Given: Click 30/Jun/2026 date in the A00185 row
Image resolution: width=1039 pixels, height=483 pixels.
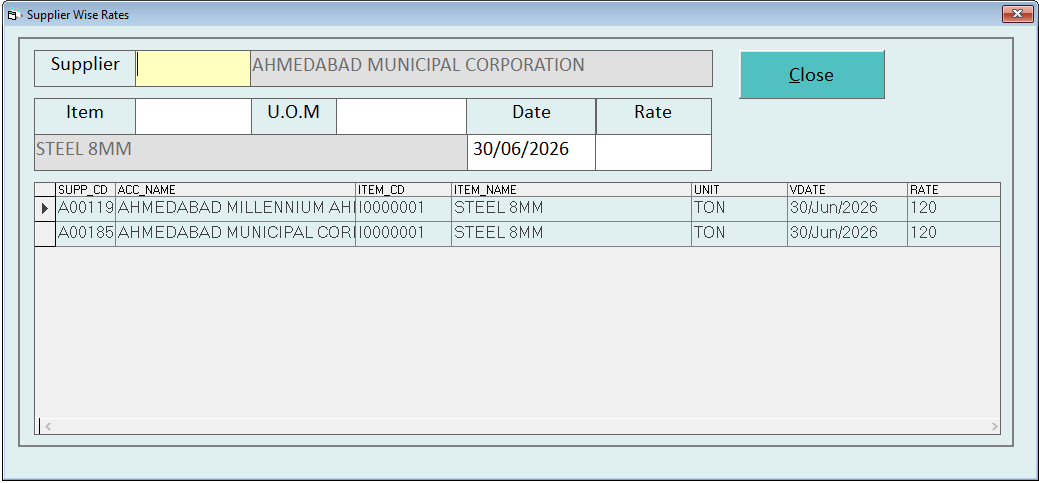Looking at the screenshot, I should (x=848, y=234).
